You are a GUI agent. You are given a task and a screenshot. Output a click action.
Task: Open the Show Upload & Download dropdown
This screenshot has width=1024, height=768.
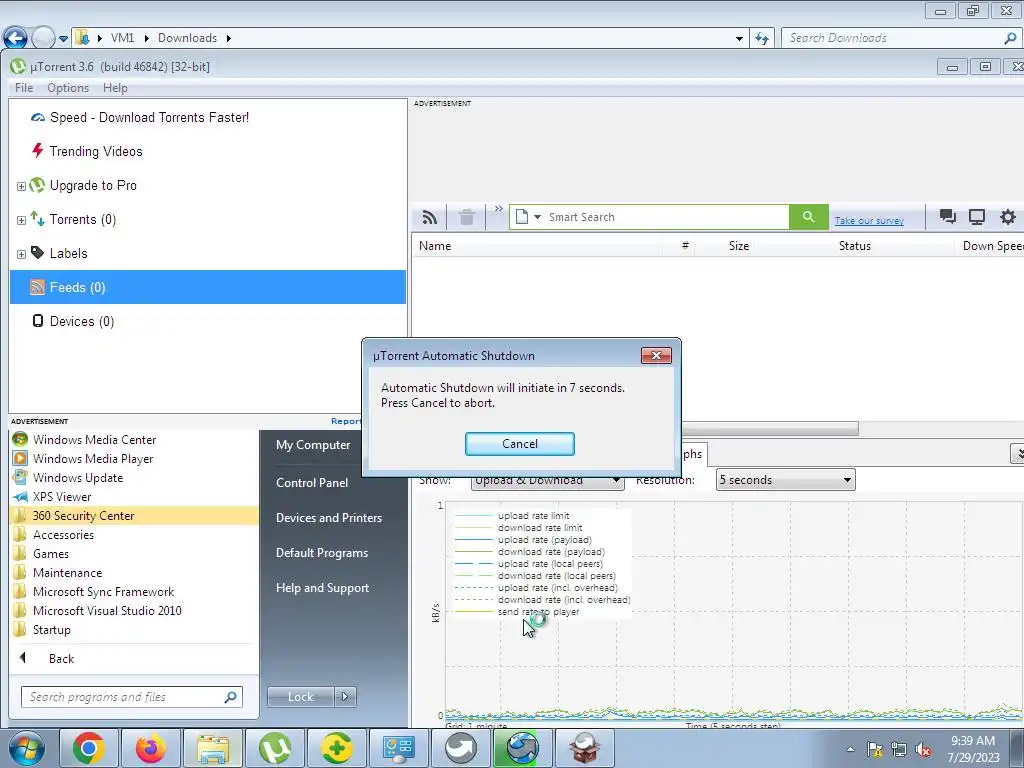coord(547,481)
